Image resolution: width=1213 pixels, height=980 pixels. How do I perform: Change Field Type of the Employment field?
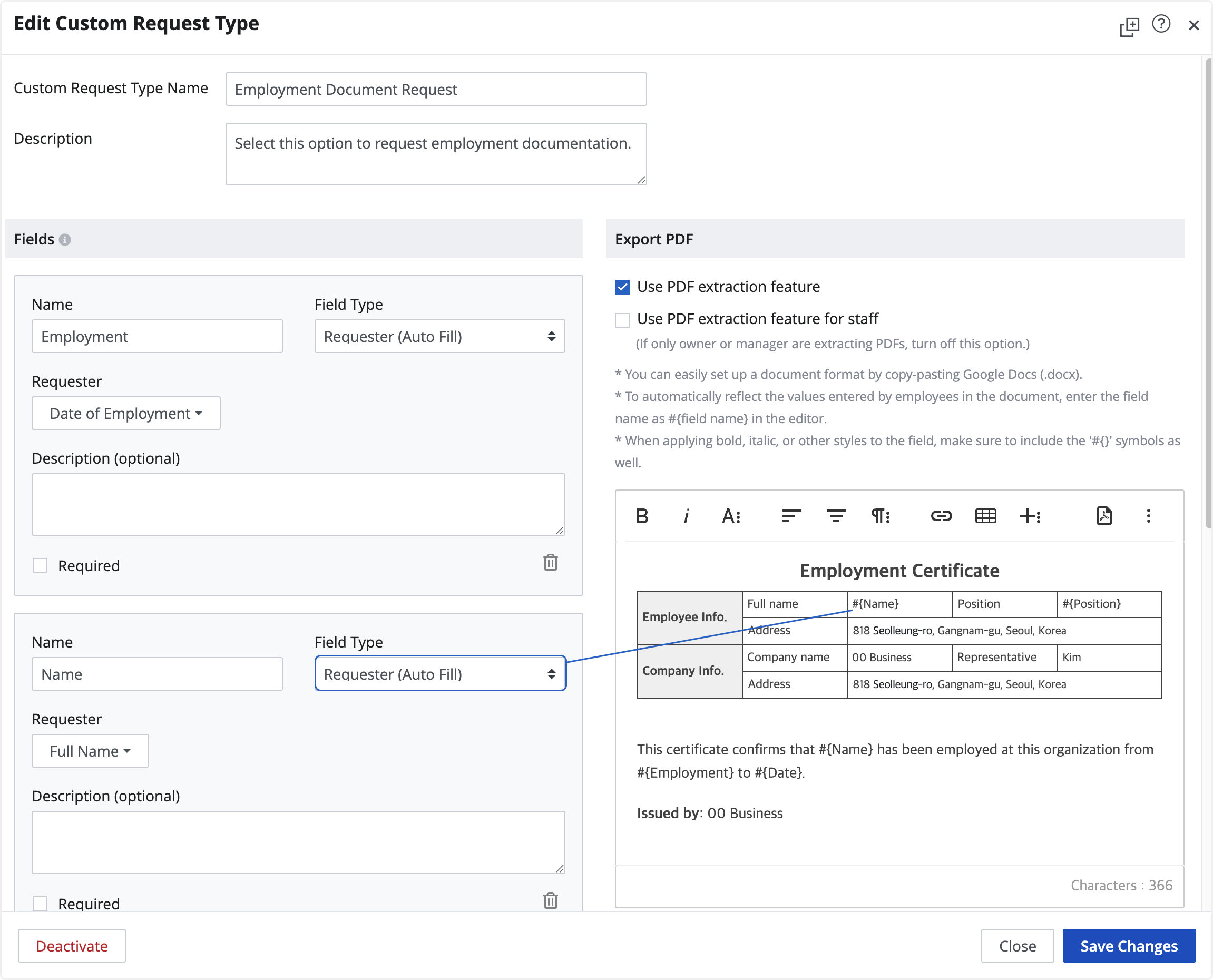[x=439, y=337]
